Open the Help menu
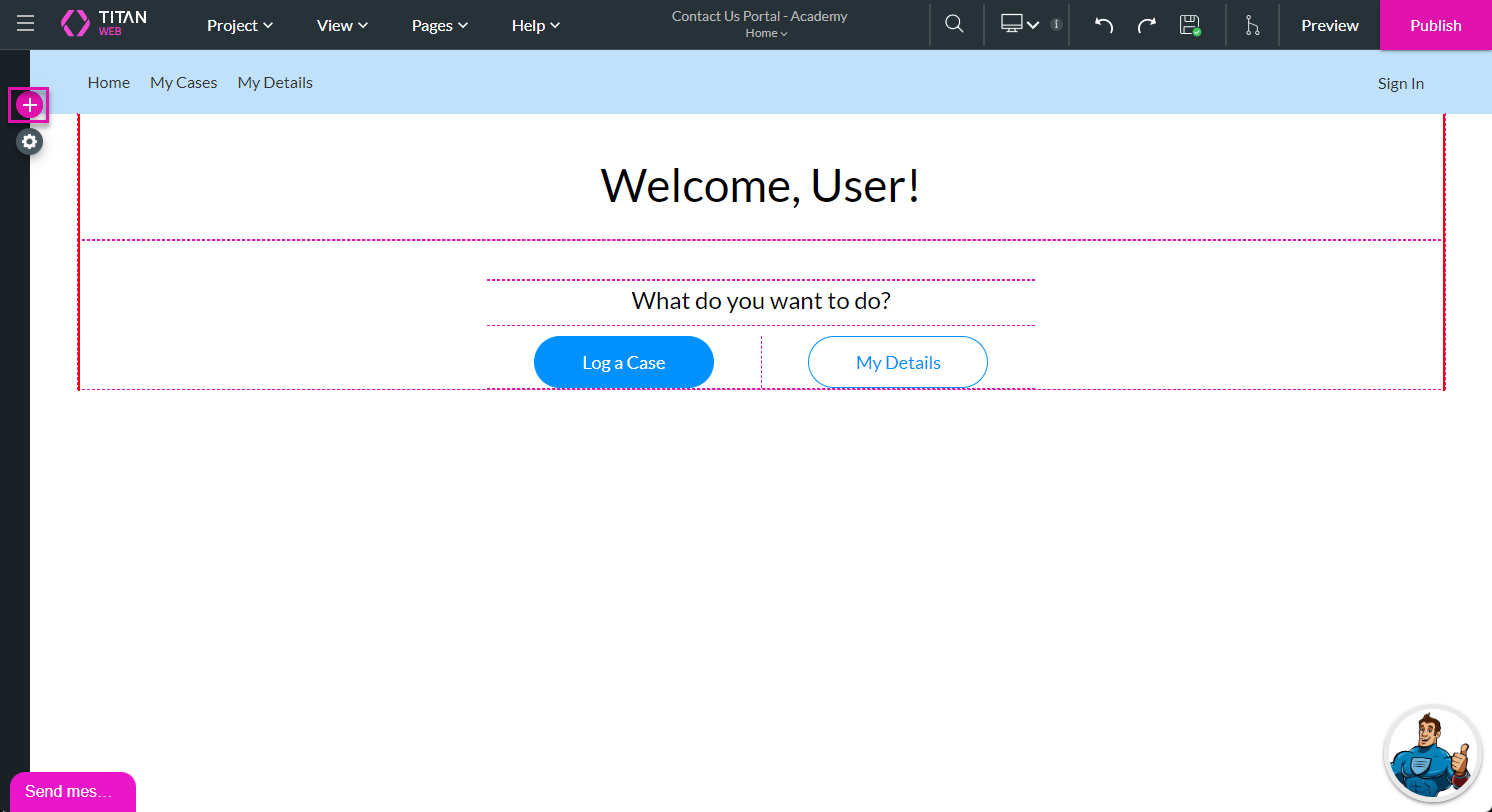 [536, 25]
